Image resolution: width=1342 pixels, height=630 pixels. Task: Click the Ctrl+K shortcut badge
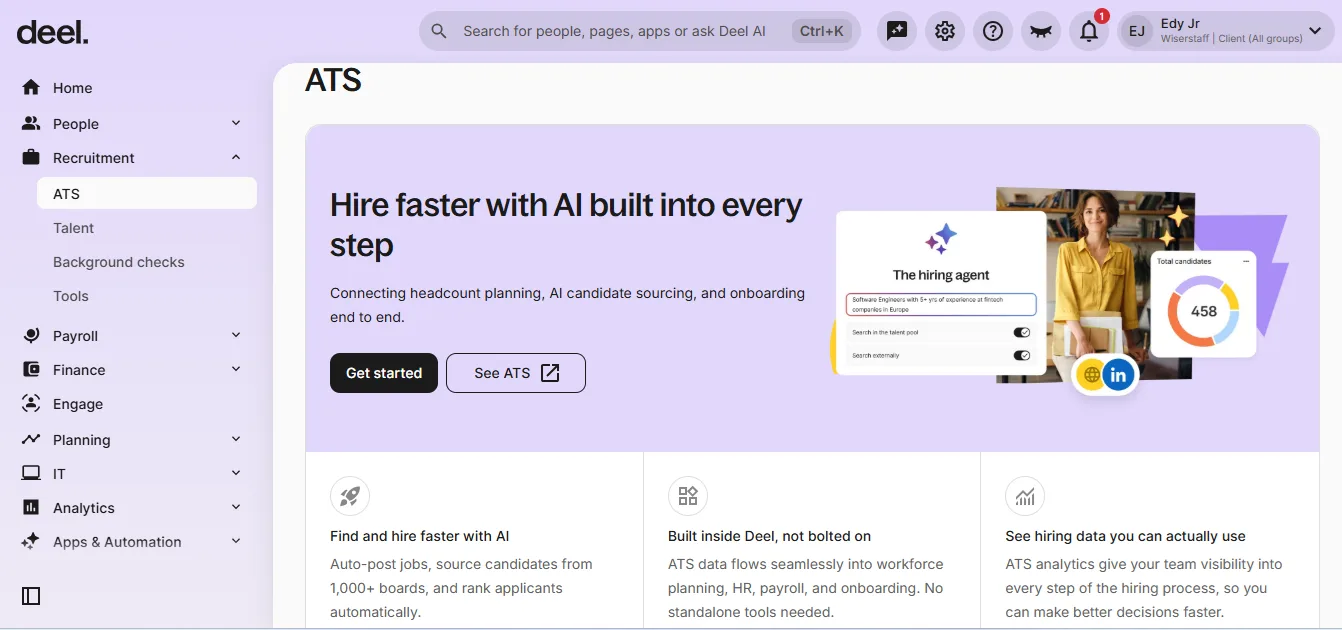pos(822,31)
